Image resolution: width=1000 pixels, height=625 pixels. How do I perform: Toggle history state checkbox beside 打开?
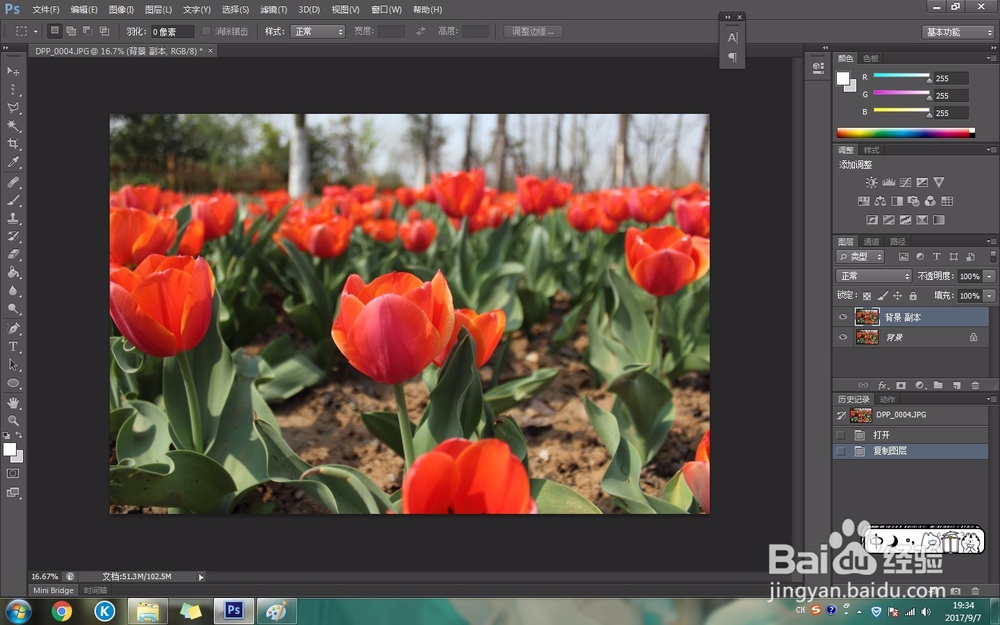(841, 435)
